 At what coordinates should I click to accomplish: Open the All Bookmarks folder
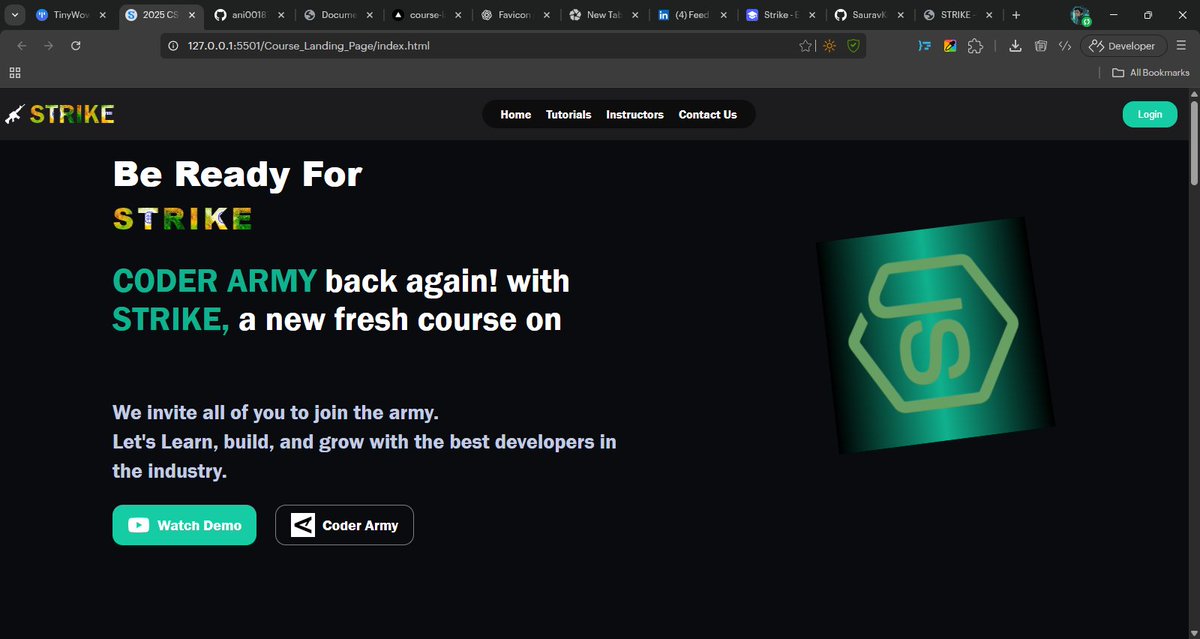pos(1151,73)
